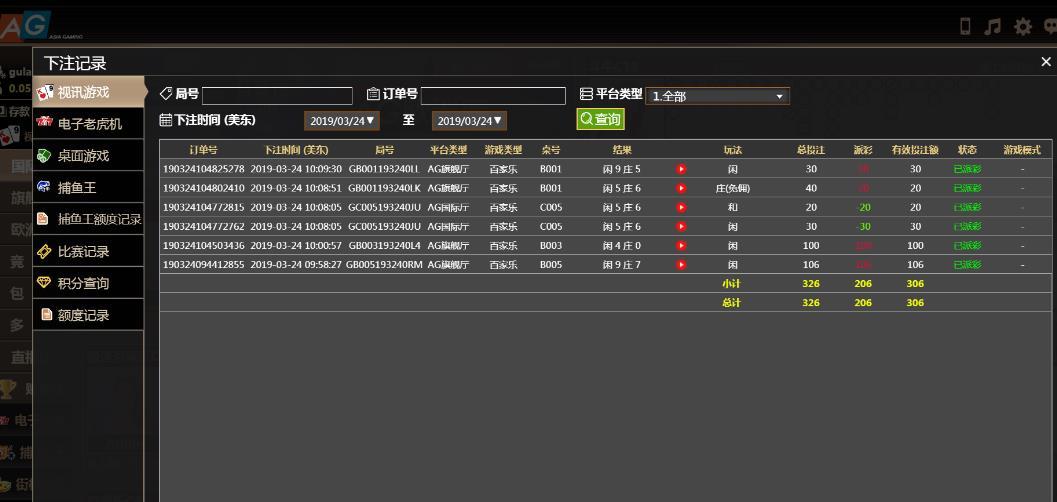Viewport: 1057px width, 502px height.
Task: Play video replay for order 190324104802410
Action: coord(681,188)
